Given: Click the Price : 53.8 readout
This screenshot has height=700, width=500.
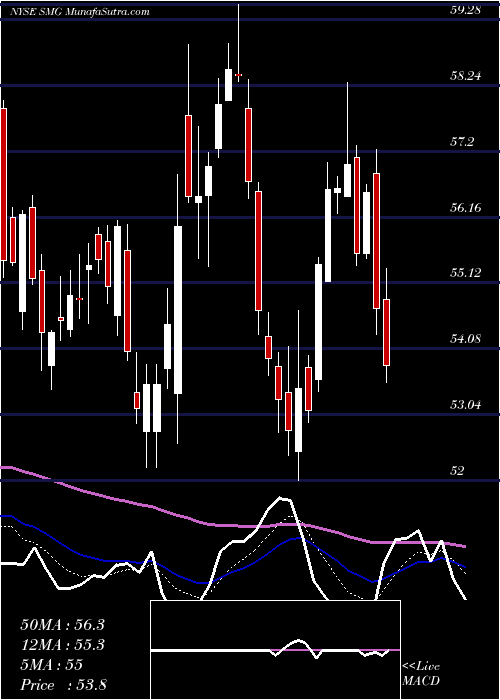Looking at the screenshot, I should tap(63, 685).
